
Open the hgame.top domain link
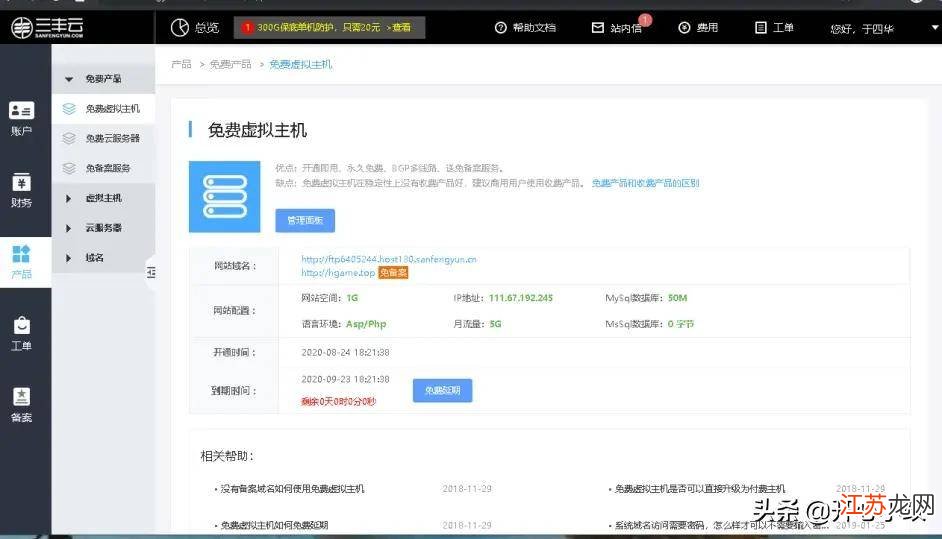[x=338, y=273]
